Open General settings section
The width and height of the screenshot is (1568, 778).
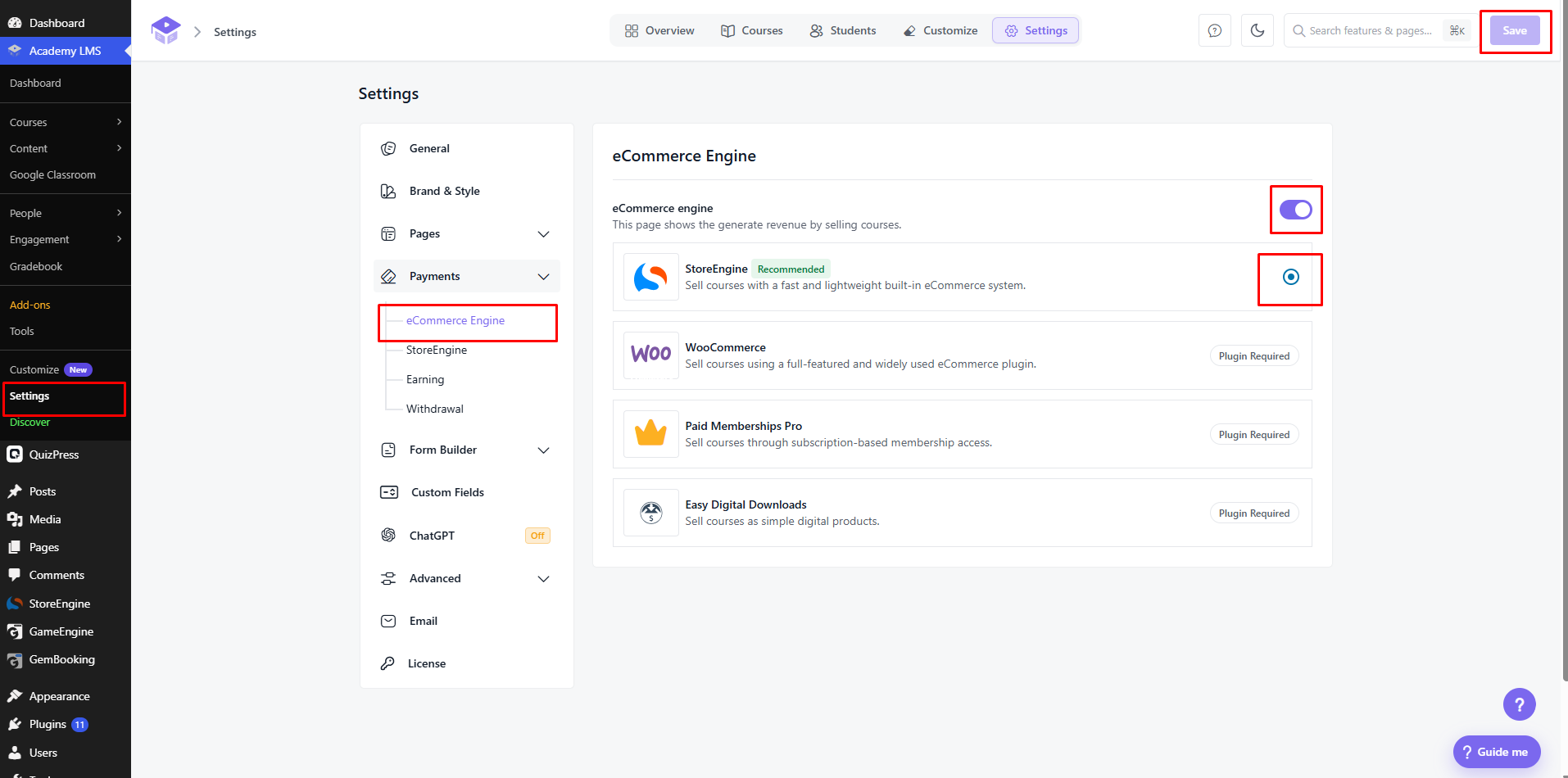coord(467,148)
